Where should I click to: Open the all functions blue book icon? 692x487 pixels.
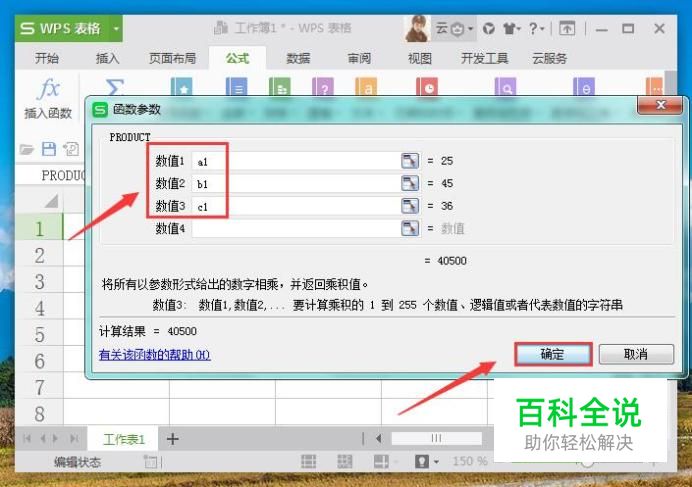pyautogui.click(x=237, y=87)
